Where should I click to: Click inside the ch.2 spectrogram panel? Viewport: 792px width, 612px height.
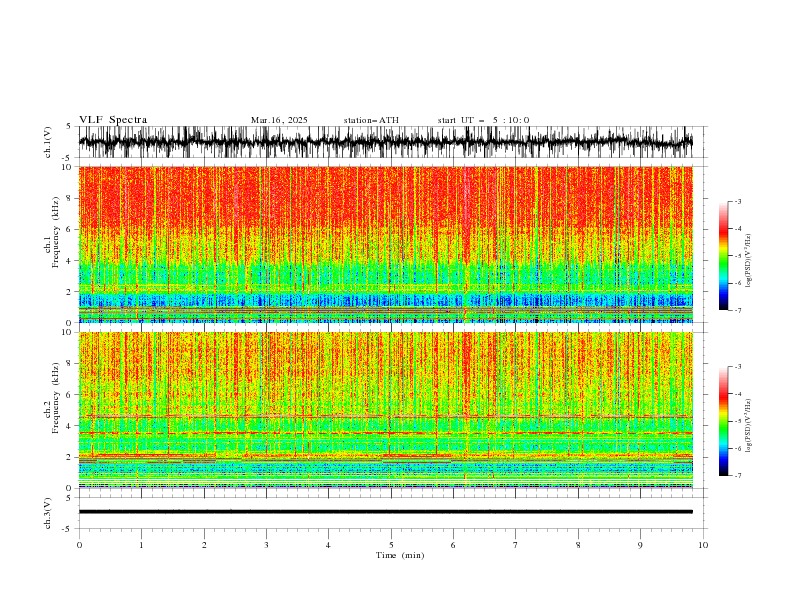386,410
